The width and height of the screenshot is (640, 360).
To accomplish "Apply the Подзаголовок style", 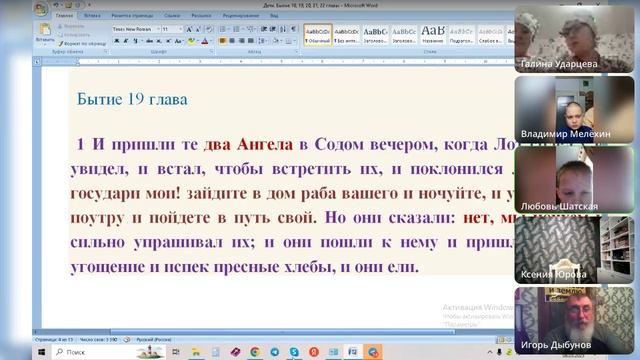I will [461, 35].
